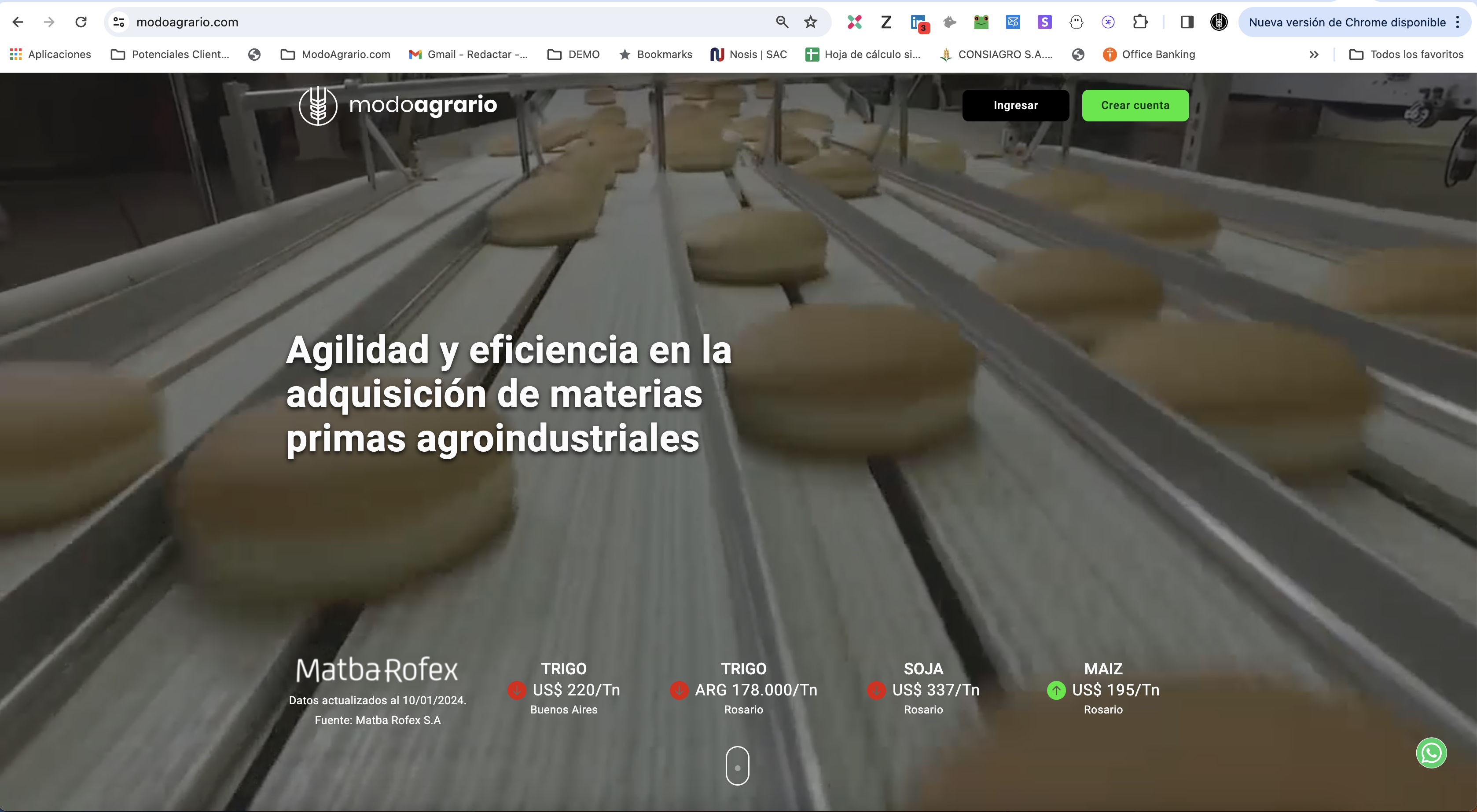The height and width of the screenshot is (812, 1477).
Task: Open the Chrome profile avatar
Action: coord(1218,22)
